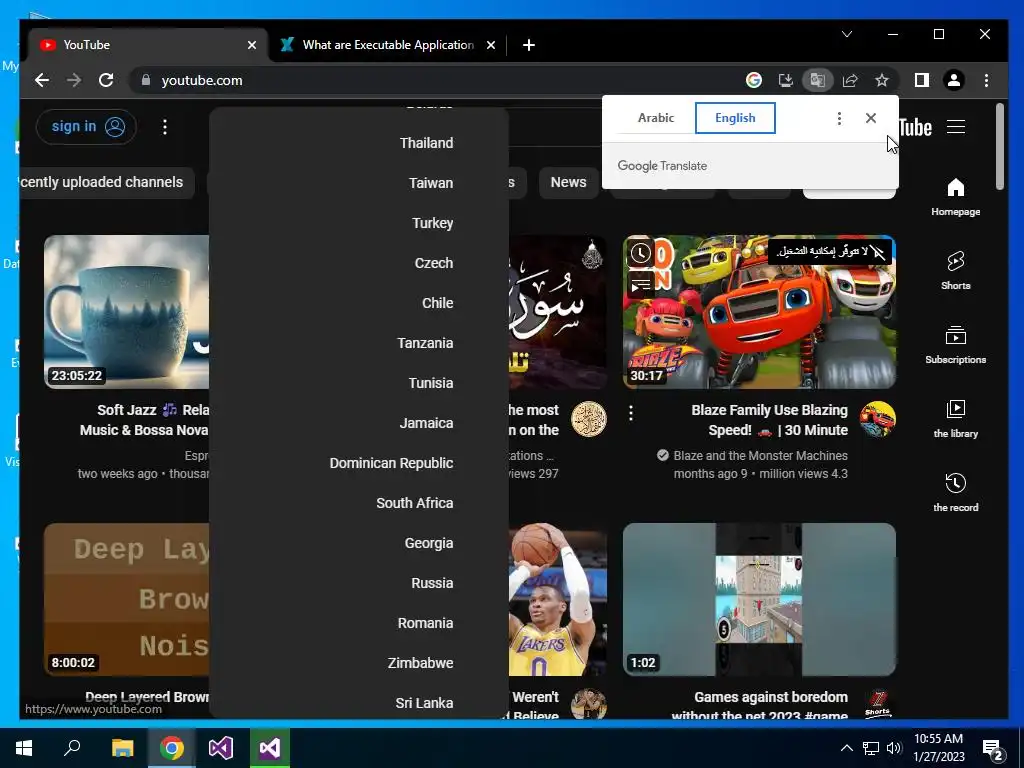Viewport: 1024px width, 768px height.
Task: Open YouTube settings three-dot menu near sign in
Action: pyautogui.click(x=165, y=127)
